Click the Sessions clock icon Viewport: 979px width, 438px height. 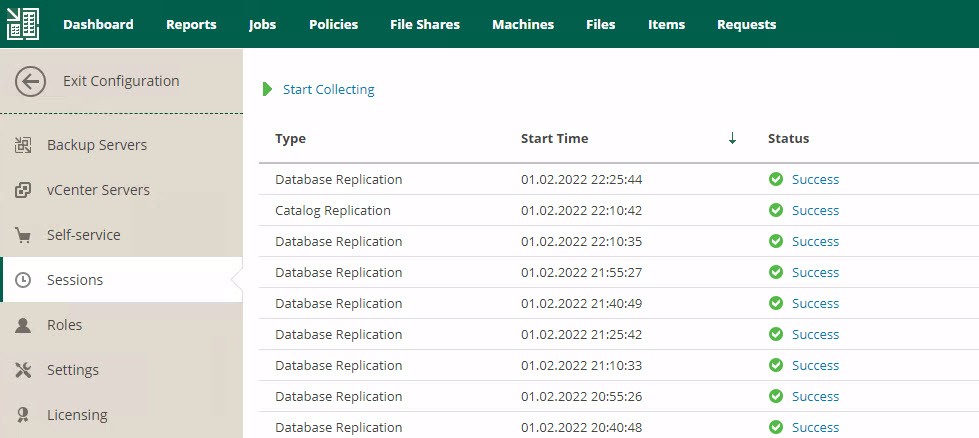[x=23, y=280]
